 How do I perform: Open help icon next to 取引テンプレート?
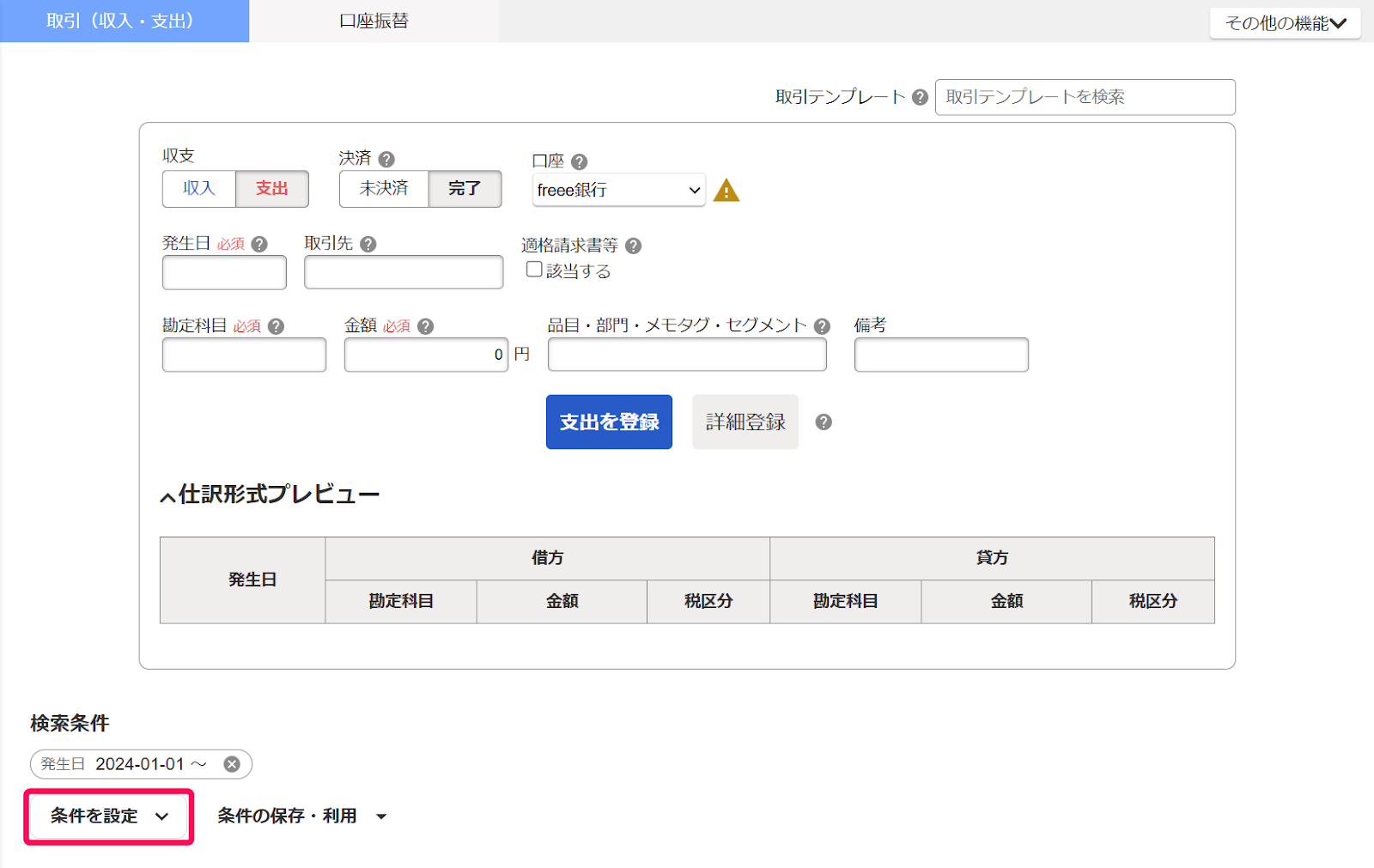920,97
